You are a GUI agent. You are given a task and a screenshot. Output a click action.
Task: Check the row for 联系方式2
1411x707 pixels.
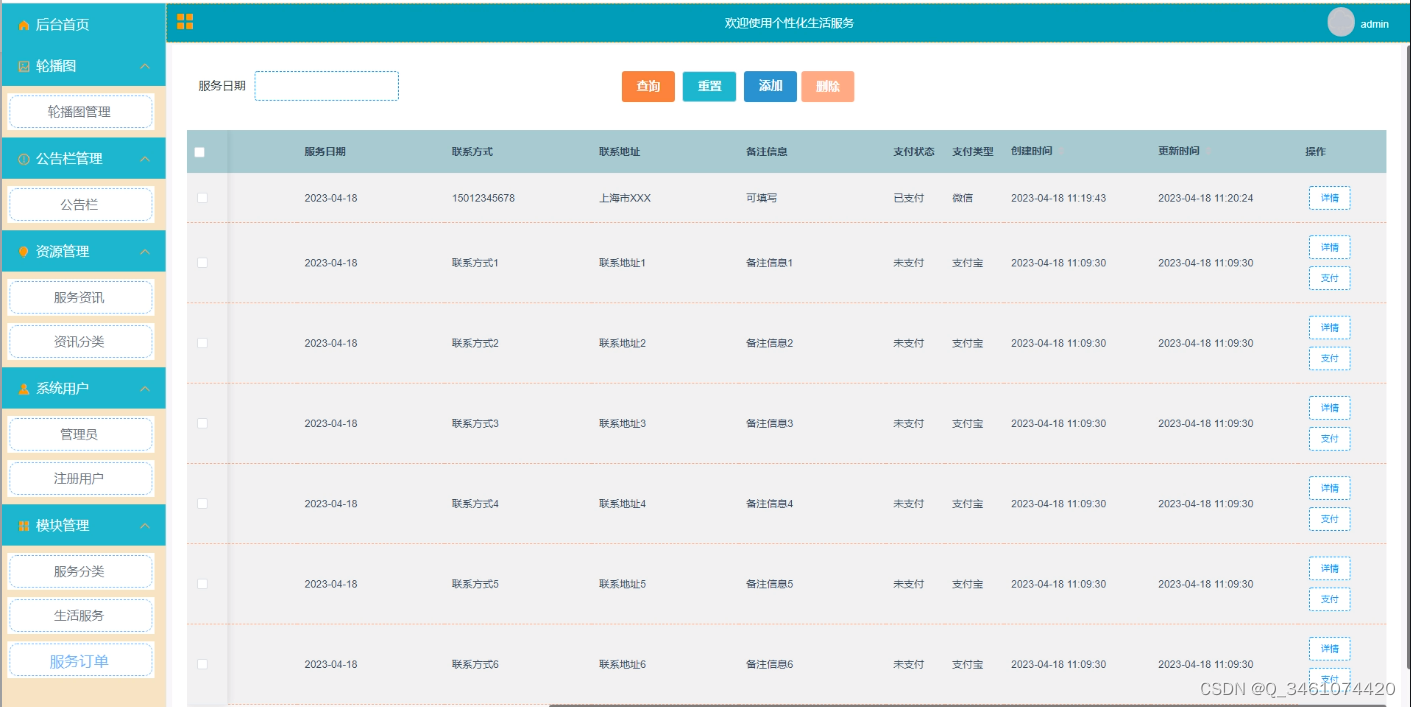point(202,343)
